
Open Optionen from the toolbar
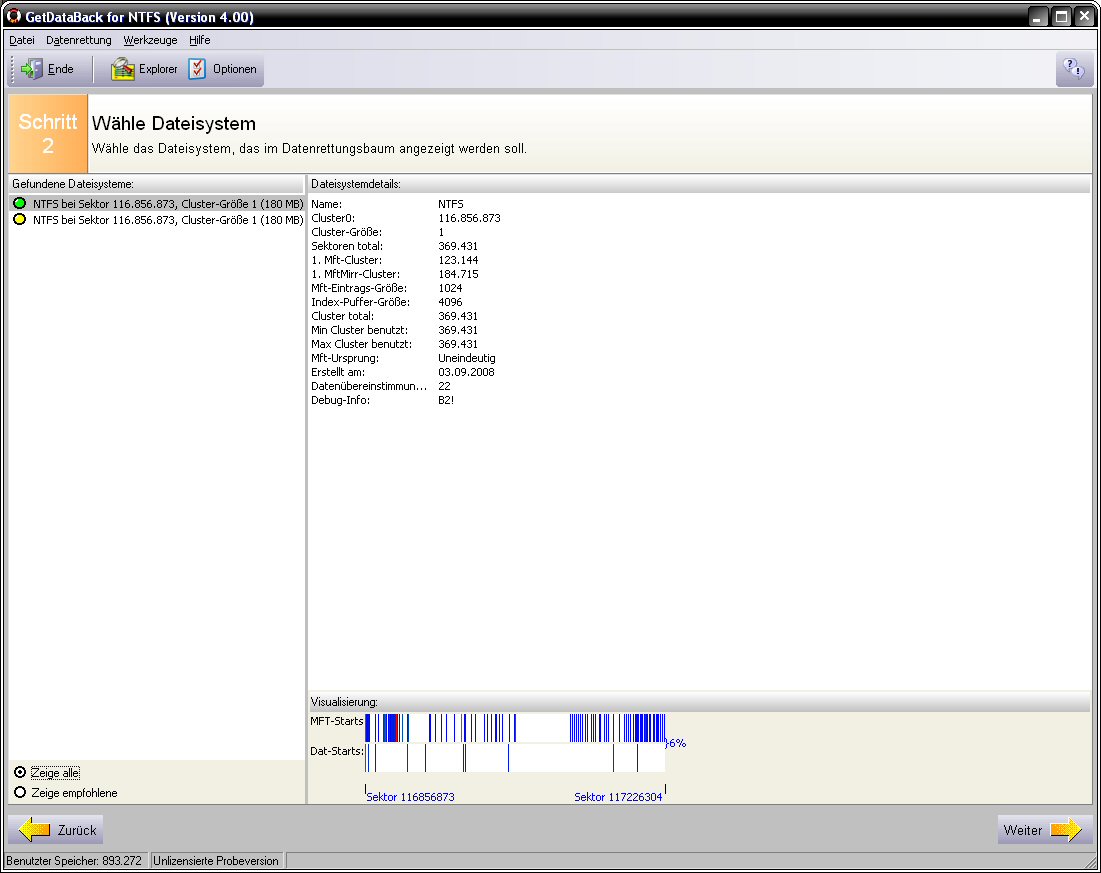coord(223,69)
